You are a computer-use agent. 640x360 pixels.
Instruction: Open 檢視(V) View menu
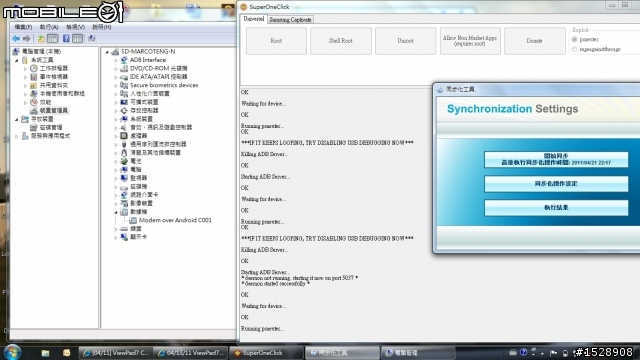point(75,27)
